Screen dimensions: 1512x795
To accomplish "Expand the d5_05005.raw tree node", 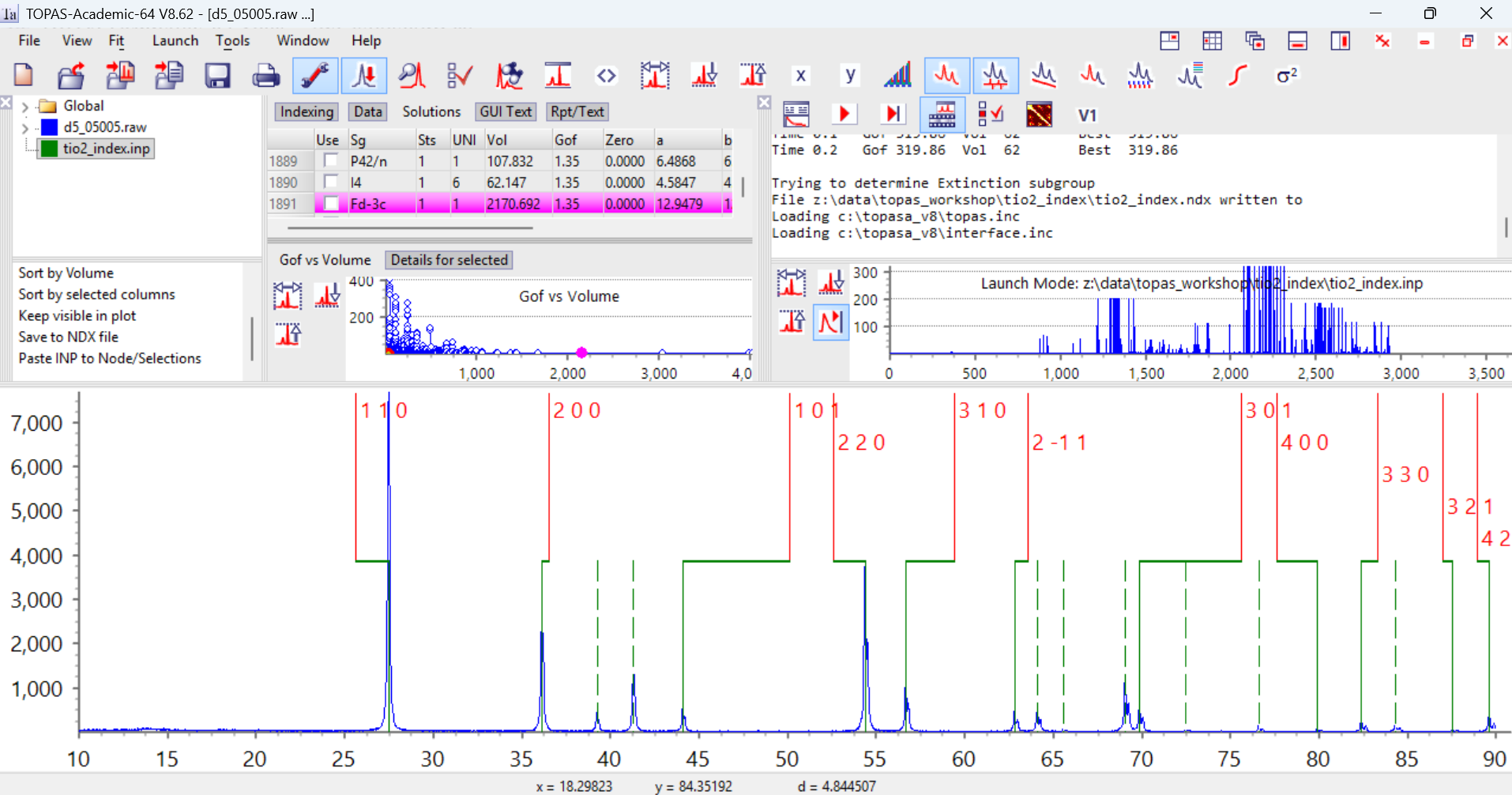I will point(25,128).
